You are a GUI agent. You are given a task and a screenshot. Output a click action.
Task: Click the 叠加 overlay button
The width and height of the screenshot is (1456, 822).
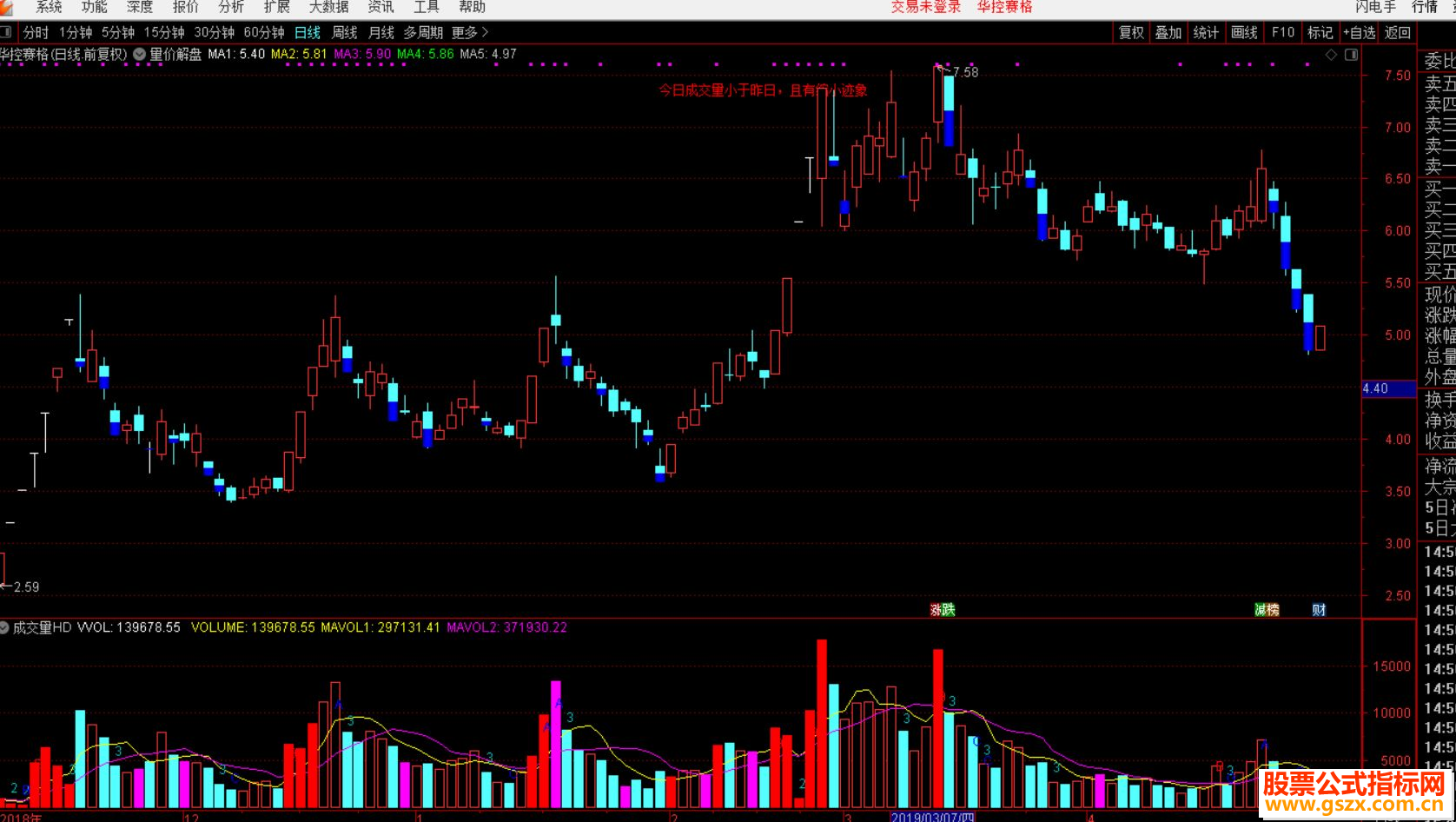[x=1168, y=32]
